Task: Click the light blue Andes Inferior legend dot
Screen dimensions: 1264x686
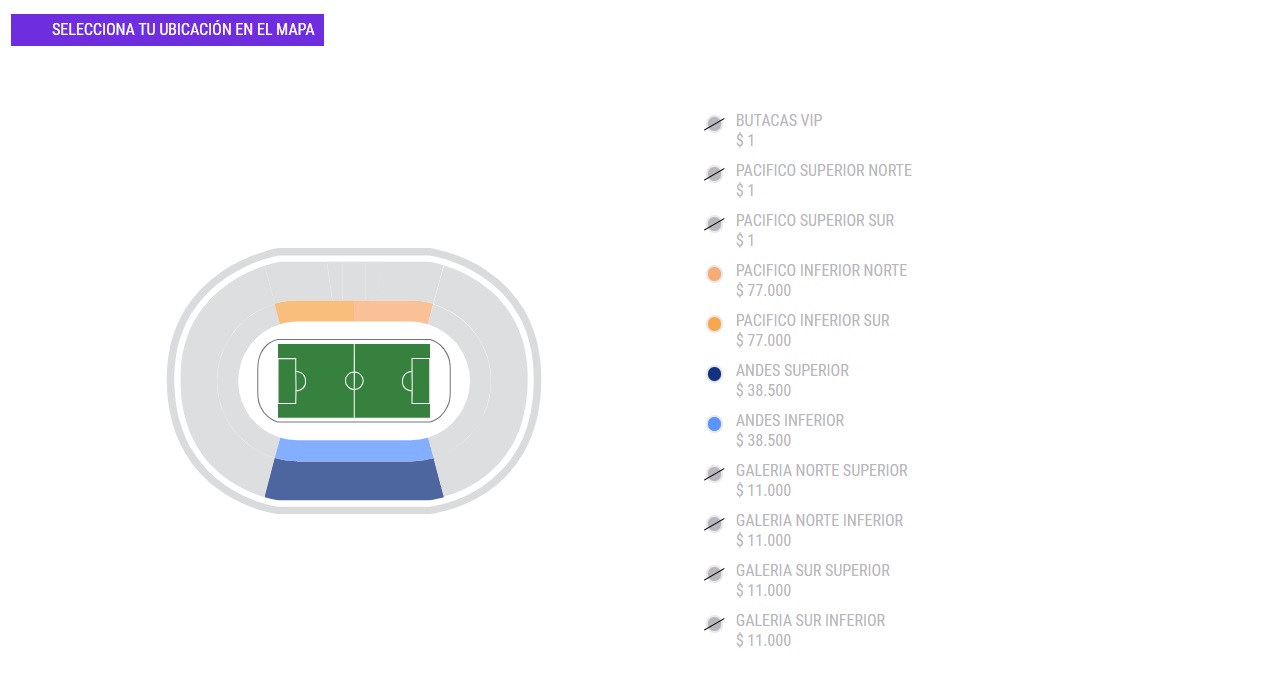Action: (714, 424)
